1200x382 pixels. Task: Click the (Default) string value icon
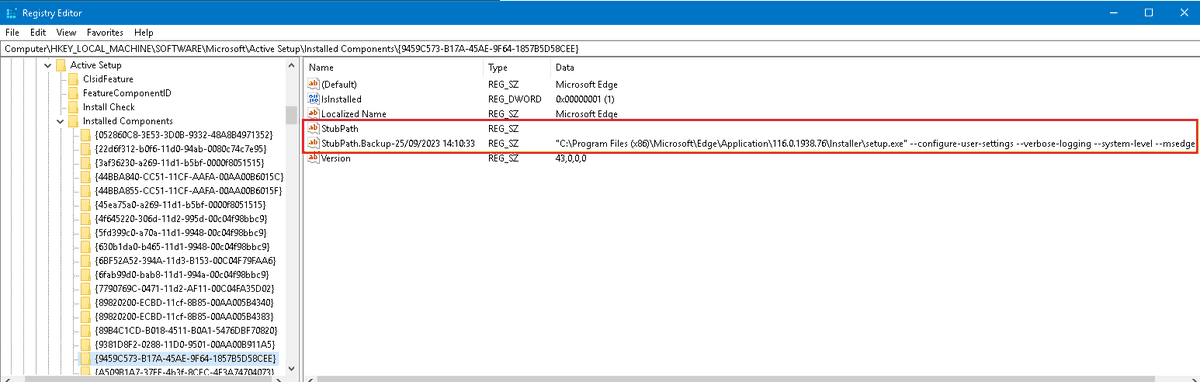(314, 85)
